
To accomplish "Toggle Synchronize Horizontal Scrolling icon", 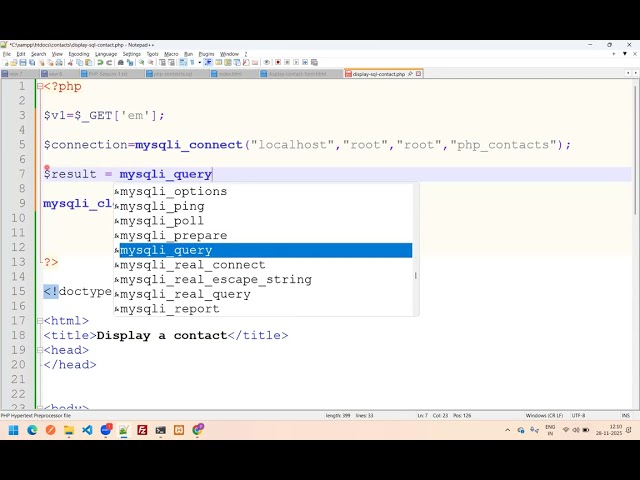I will click(x=171, y=62).
